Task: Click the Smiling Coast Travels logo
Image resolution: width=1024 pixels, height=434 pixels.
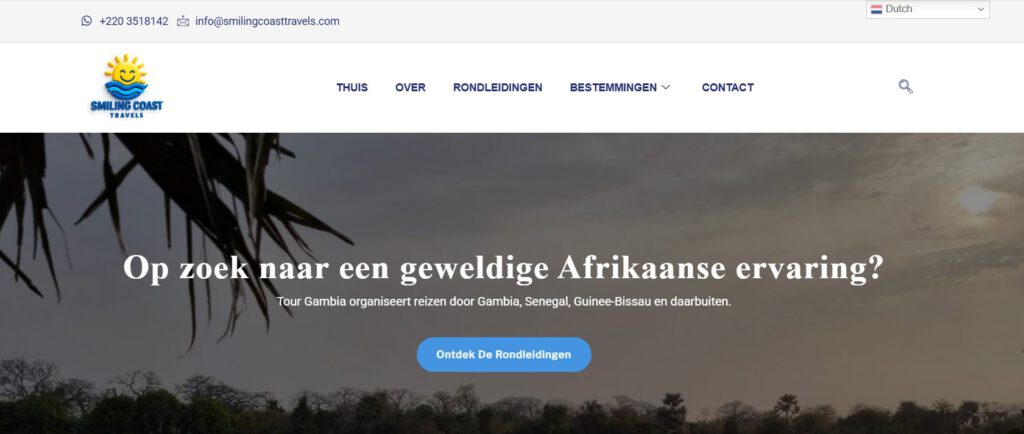Action: pyautogui.click(x=126, y=86)
